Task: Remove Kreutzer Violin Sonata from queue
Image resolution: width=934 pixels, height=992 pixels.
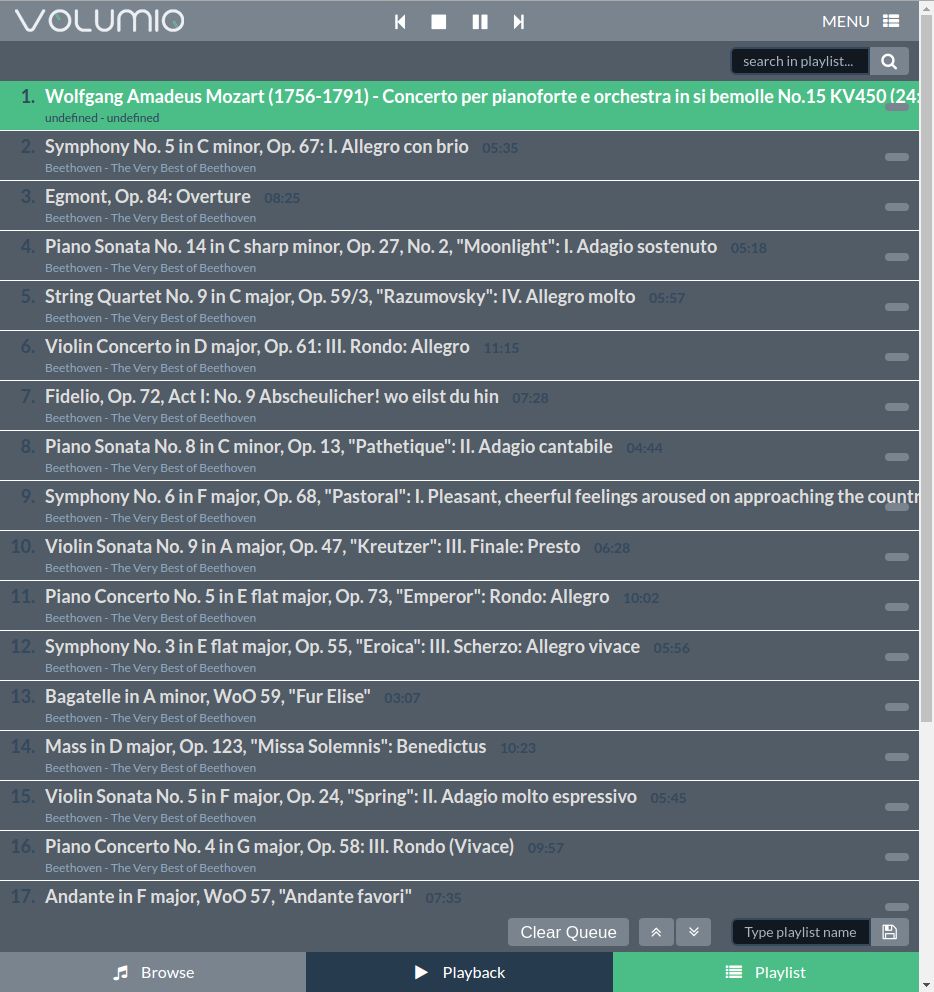Action: pyautogui.click(x=897, y=557)
